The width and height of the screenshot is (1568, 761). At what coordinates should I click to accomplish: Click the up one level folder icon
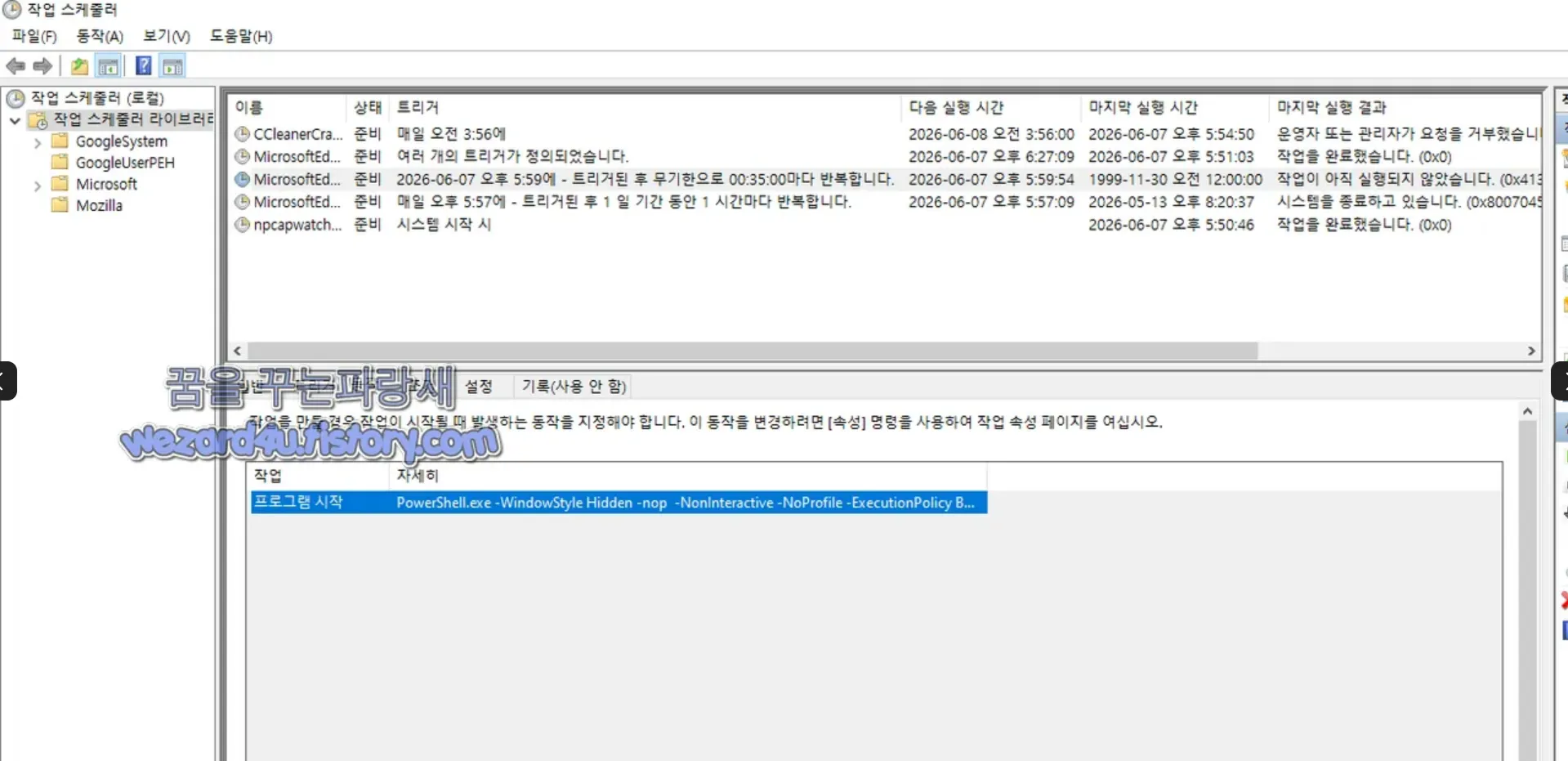point(79,66)
